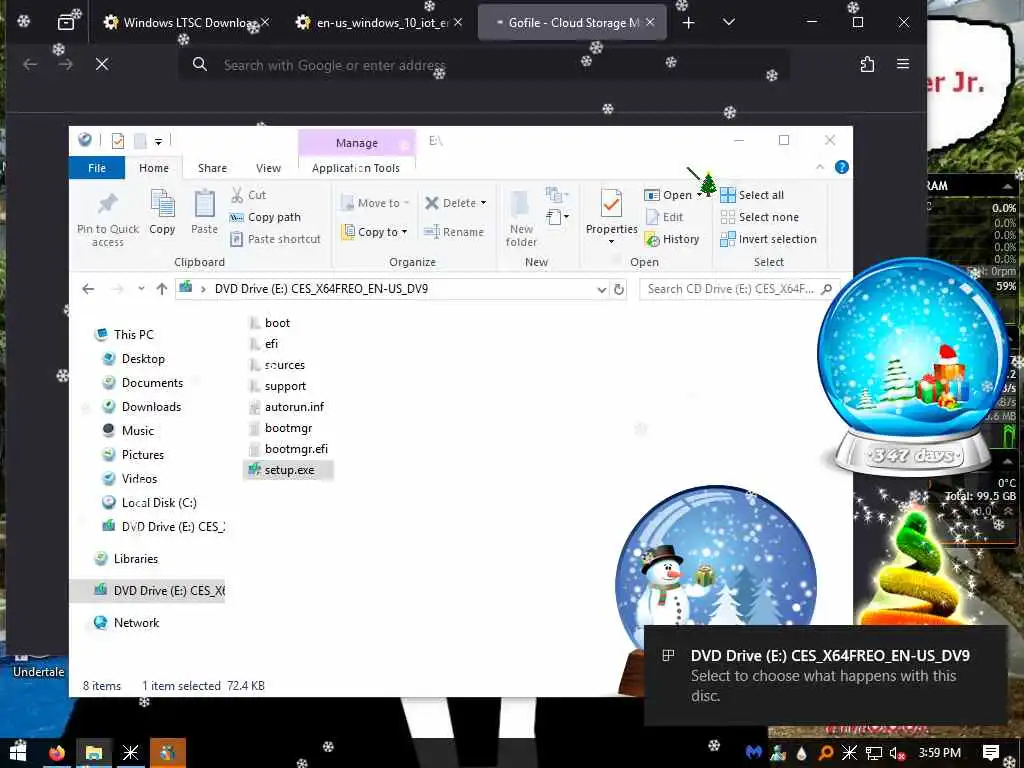The height and width of the screenshot is (768, 1024).
Task: Create a New folder
Action: coord(521,218)
